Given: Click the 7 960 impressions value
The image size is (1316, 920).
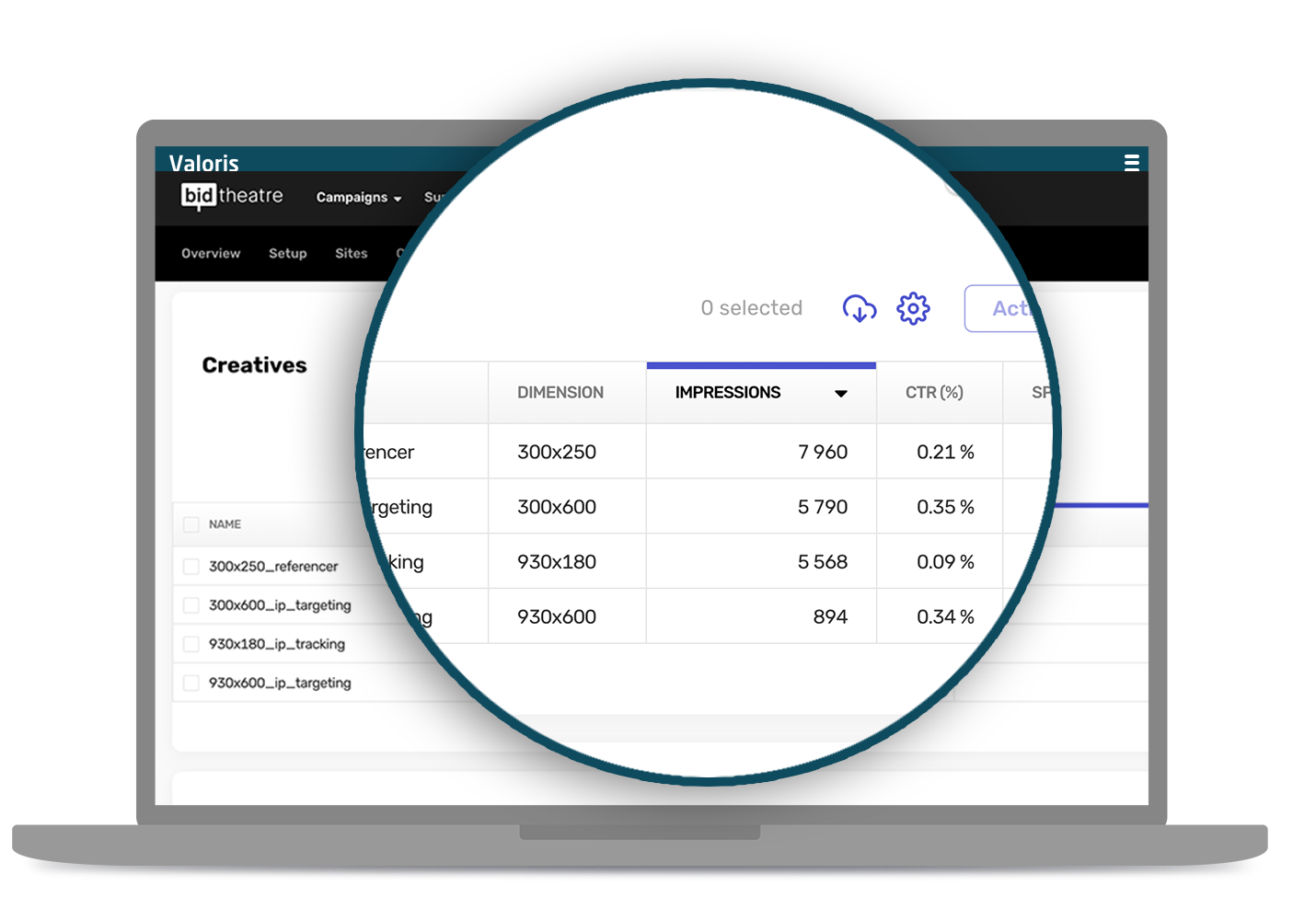Looking at the screenshot, I should [x=823, y=452].
